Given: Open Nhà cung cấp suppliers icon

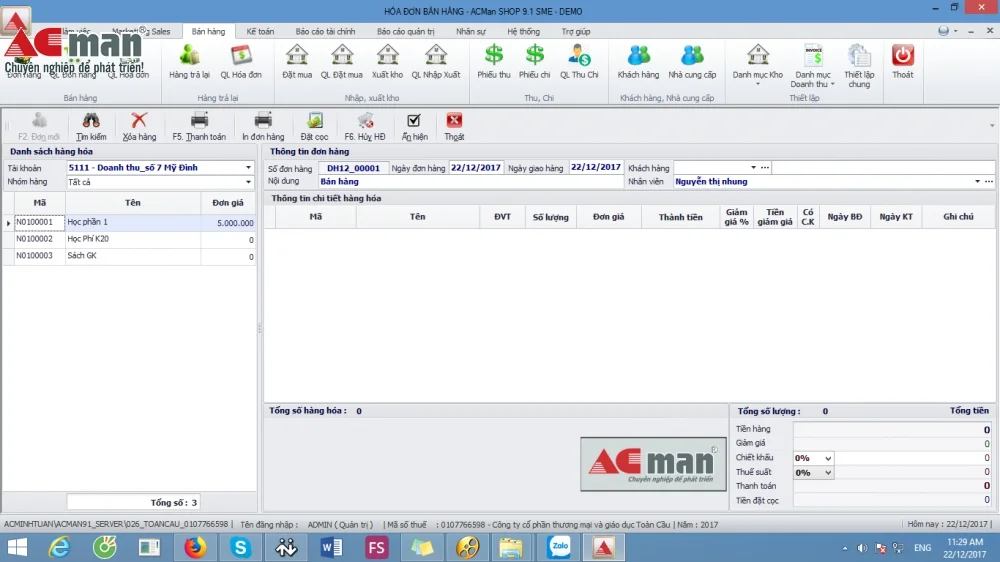Looking at the screenshot, I should [692, 62].
